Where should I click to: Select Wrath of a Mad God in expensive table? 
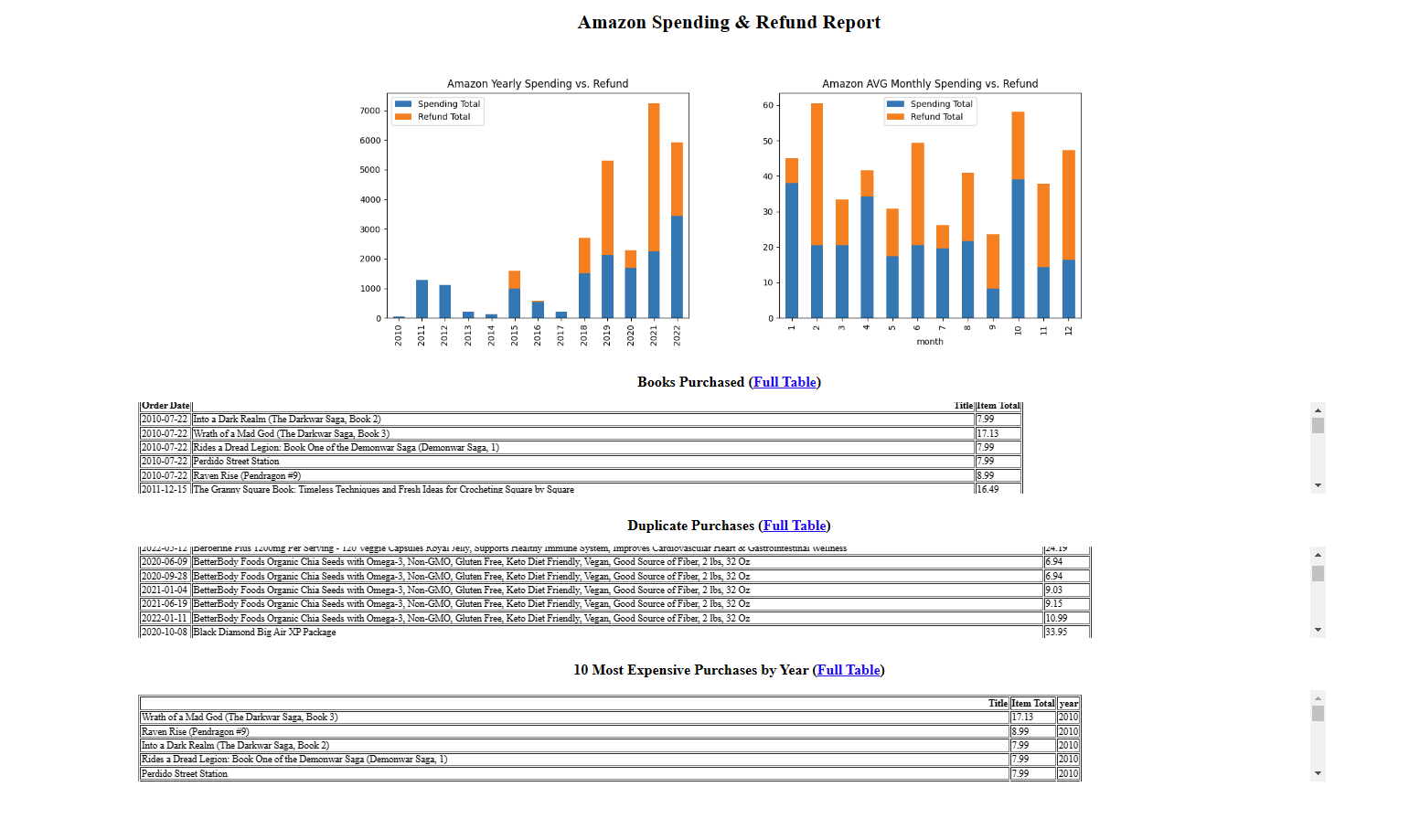coord(610,718)
